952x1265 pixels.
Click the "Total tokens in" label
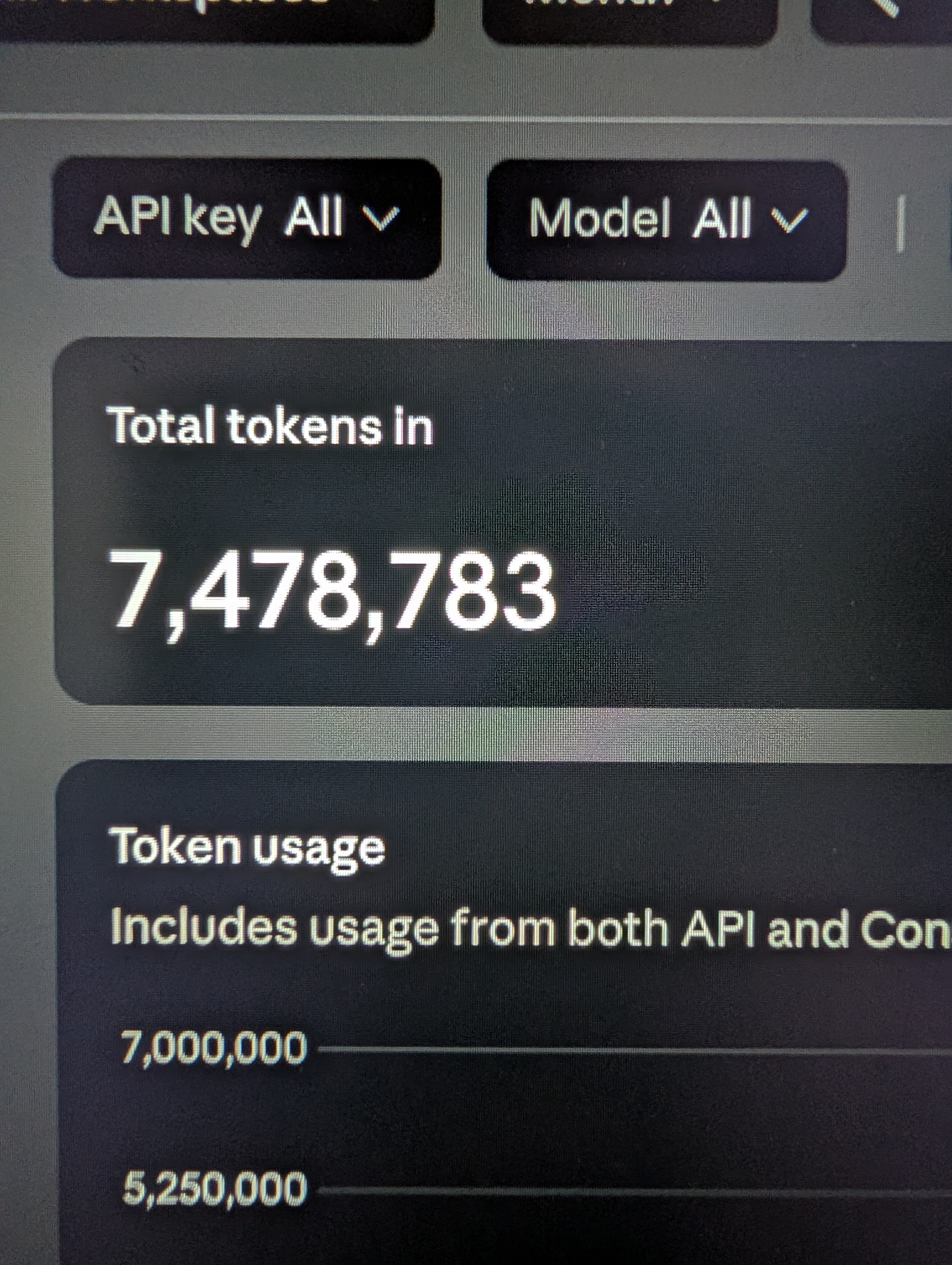pos(270,426)
